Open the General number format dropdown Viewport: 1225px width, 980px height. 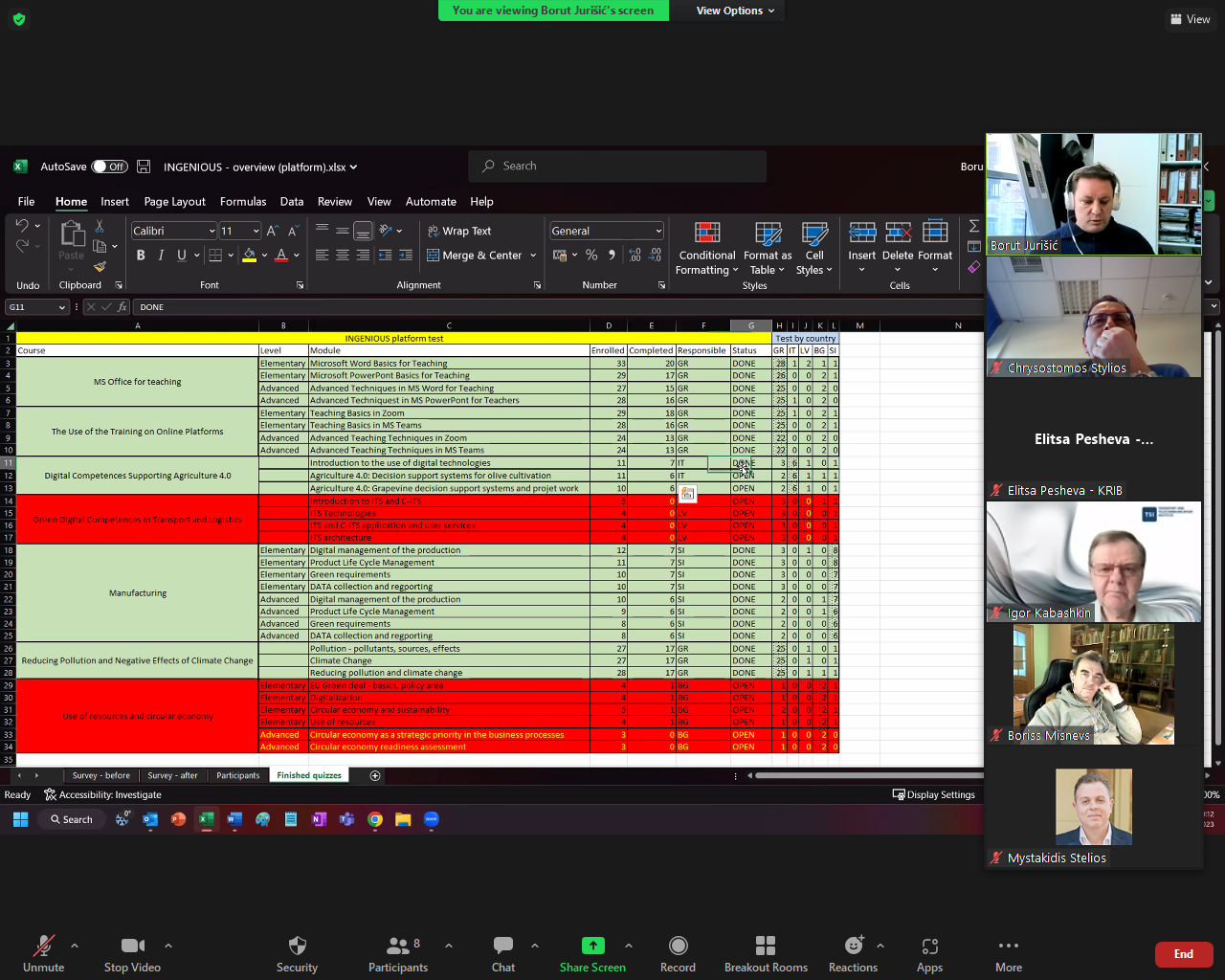pyautogui.click(x=658, y=231)
